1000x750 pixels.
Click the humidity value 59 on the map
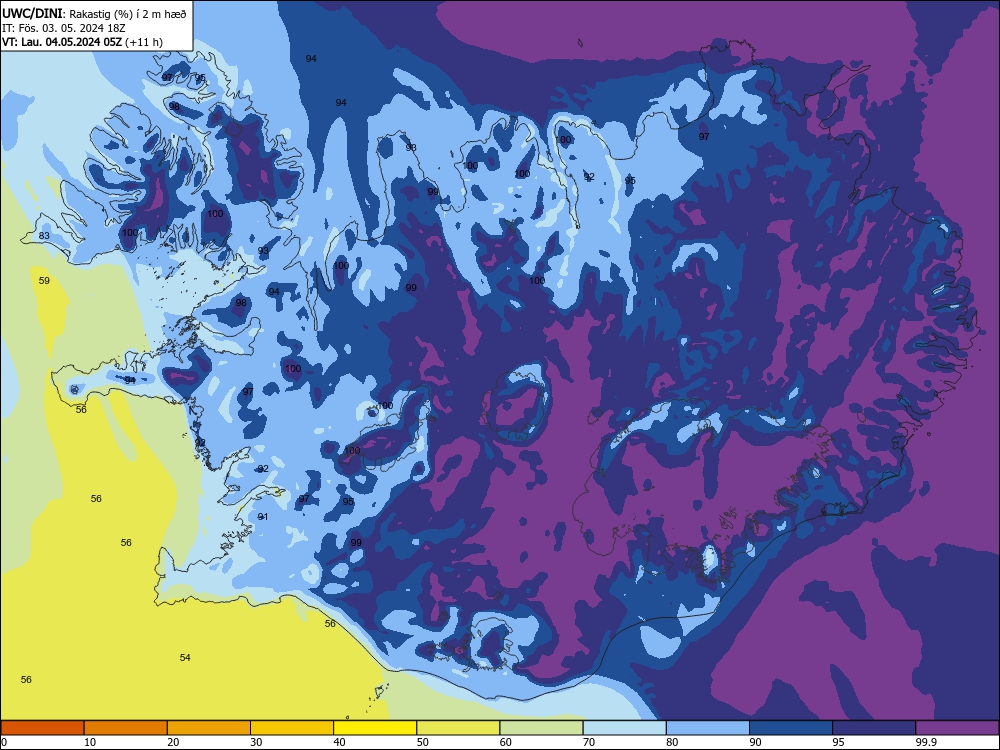[44, 281]
